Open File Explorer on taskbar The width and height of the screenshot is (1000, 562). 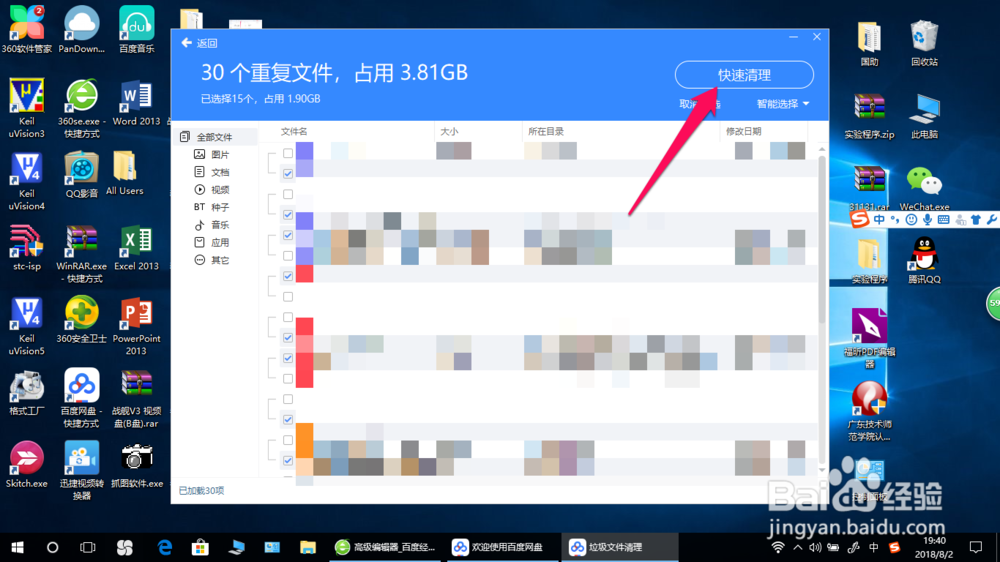308,547
